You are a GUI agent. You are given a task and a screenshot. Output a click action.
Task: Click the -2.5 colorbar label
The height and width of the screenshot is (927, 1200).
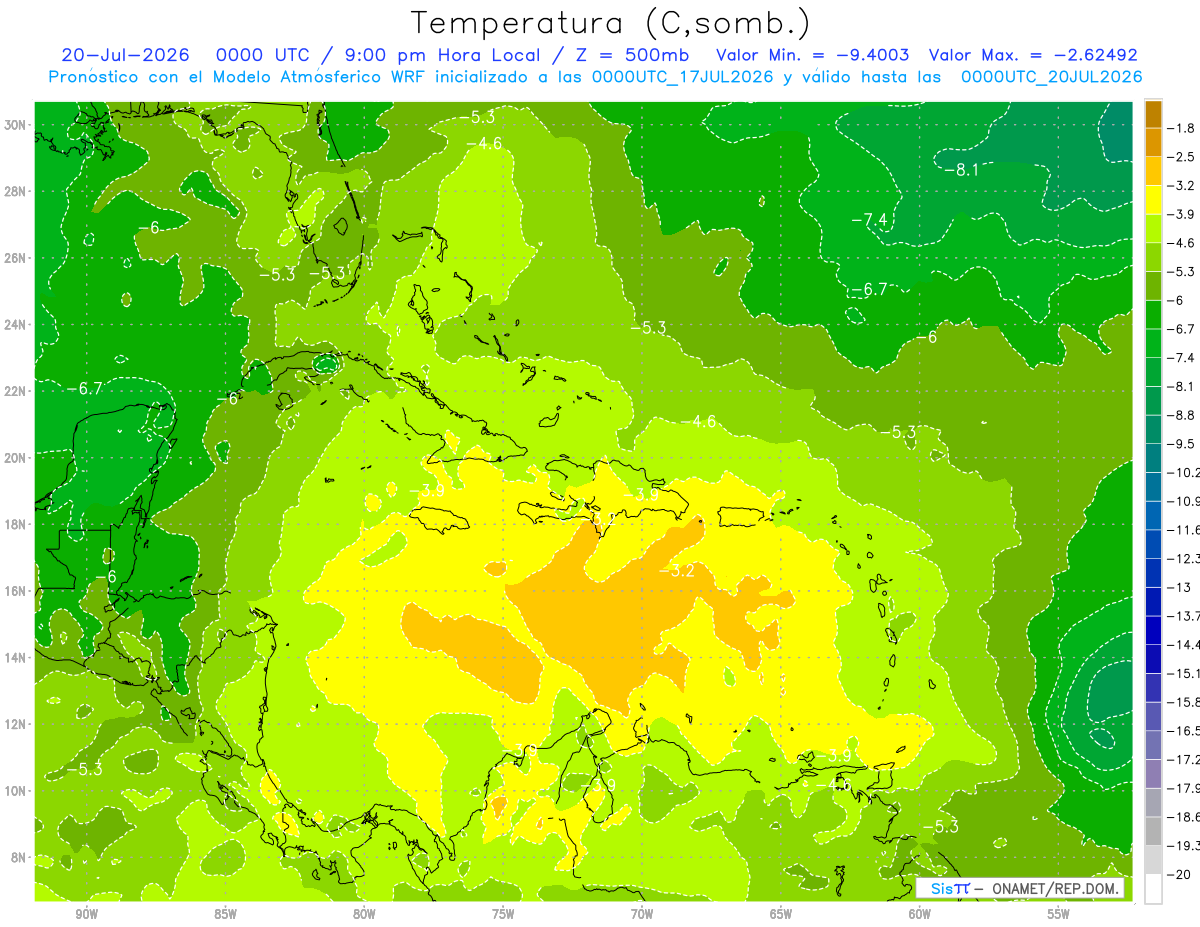1181,157
